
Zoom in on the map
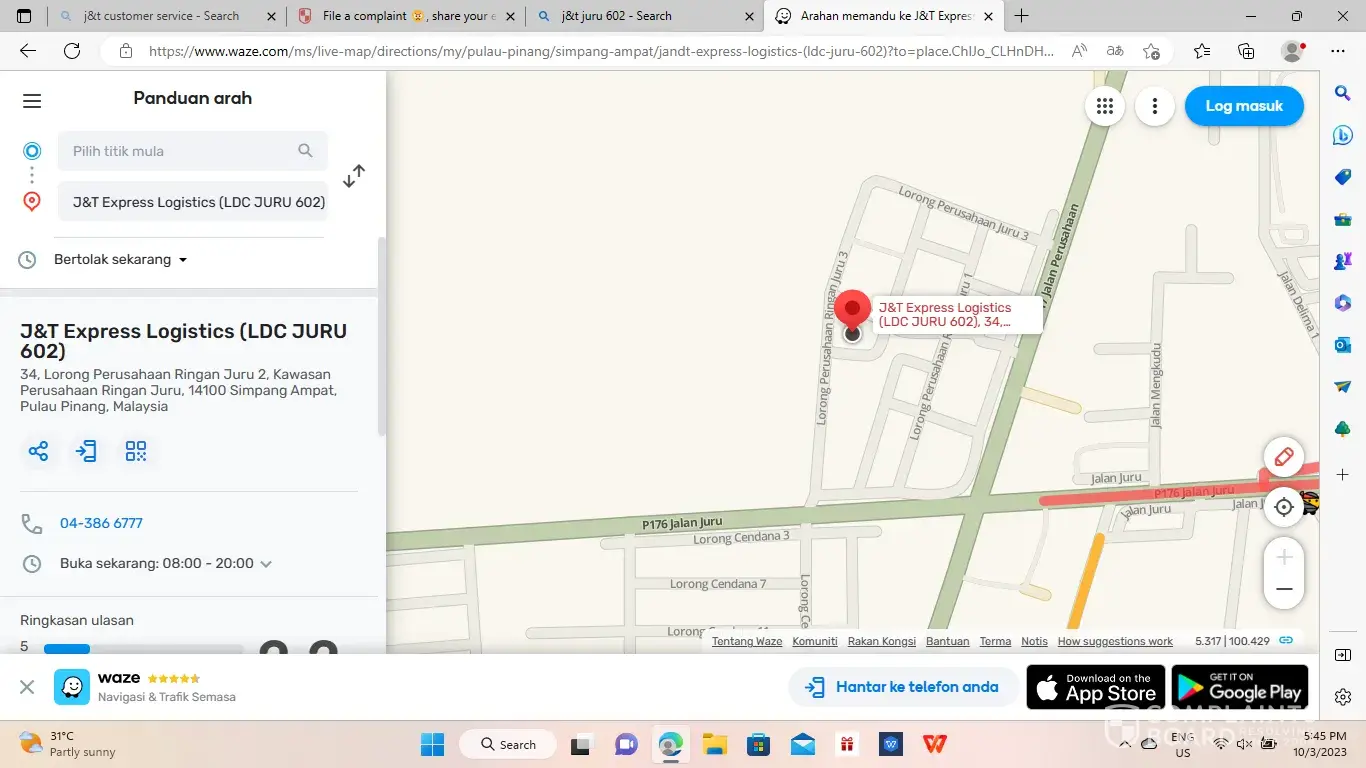pos(1284,557)
